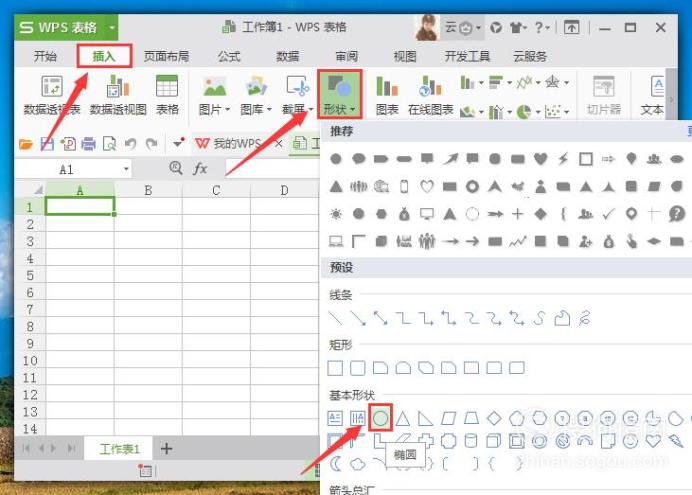The width and height of the screenshot is (692, 495).
Task: Select the cloud basic shape
Action: 358,464
